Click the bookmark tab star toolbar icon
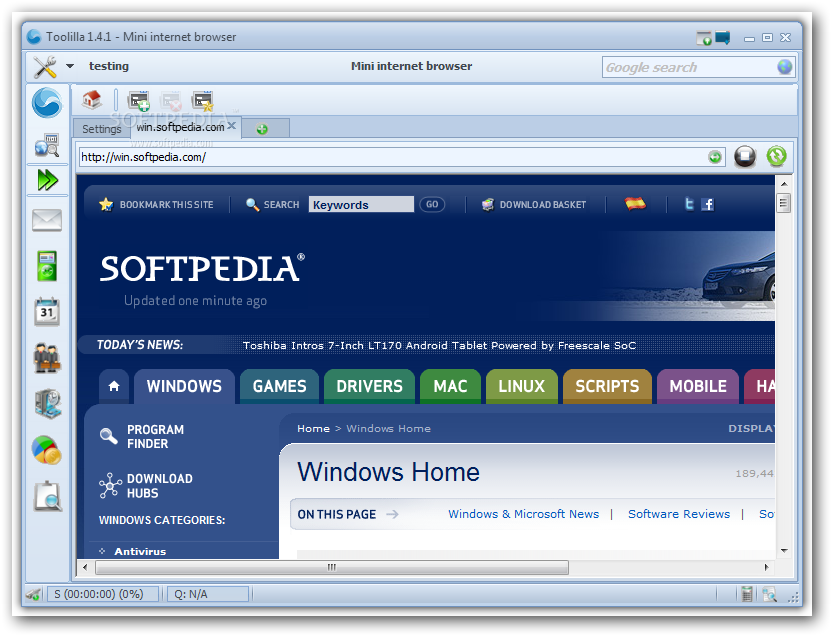This screenshot has height=636, width=832. point(203,101)
